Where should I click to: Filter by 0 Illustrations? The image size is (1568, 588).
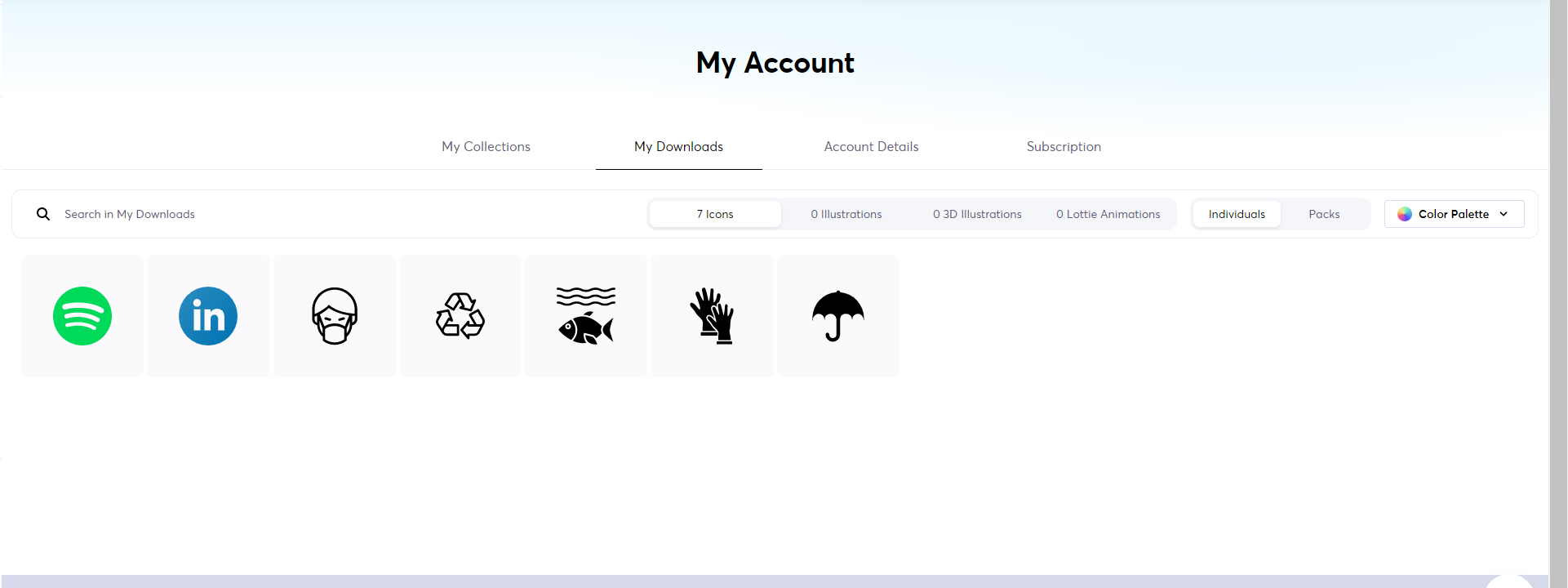tap(846, 214)
